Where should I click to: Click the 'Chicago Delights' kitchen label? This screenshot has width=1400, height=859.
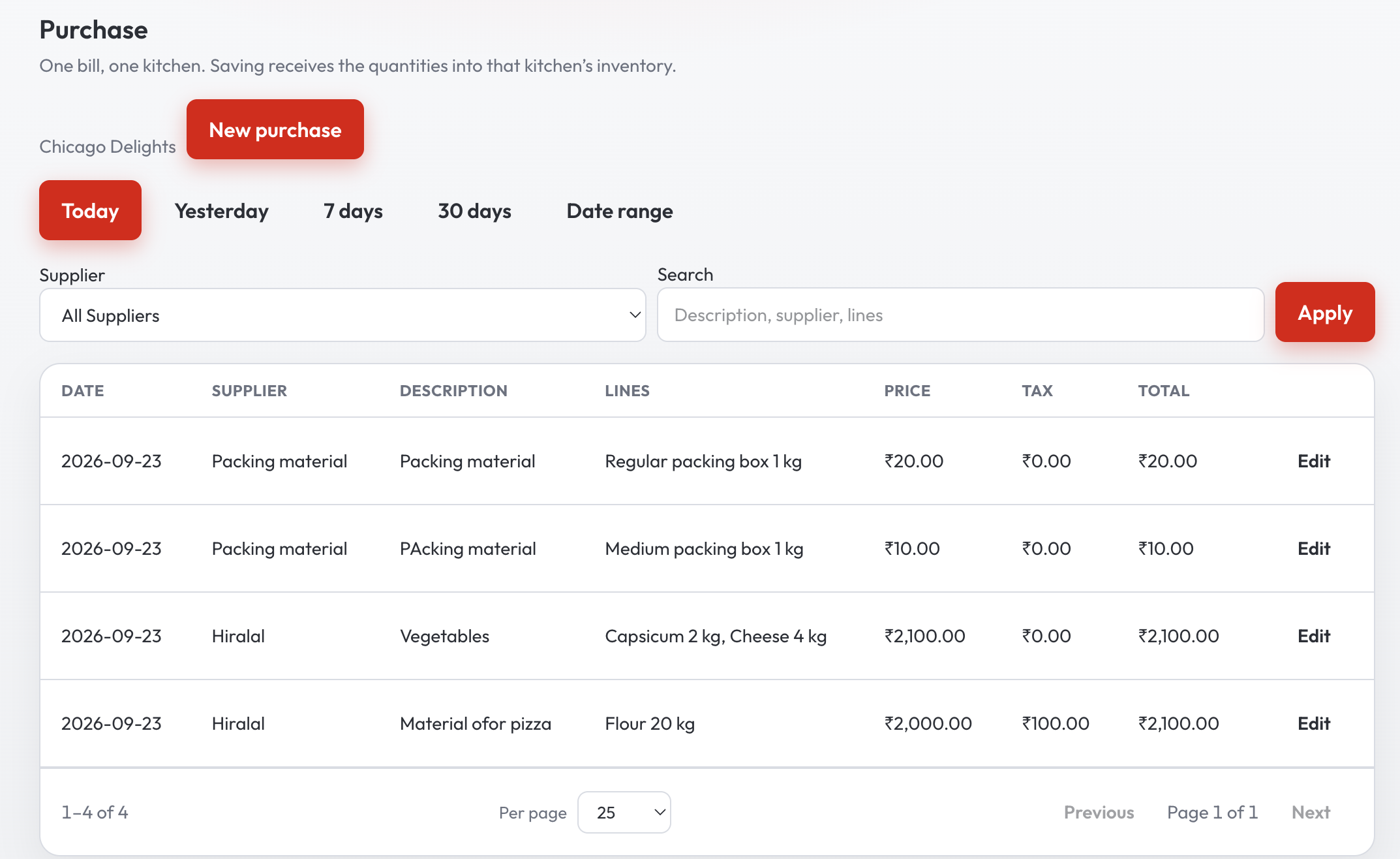(x=108, y=146)
